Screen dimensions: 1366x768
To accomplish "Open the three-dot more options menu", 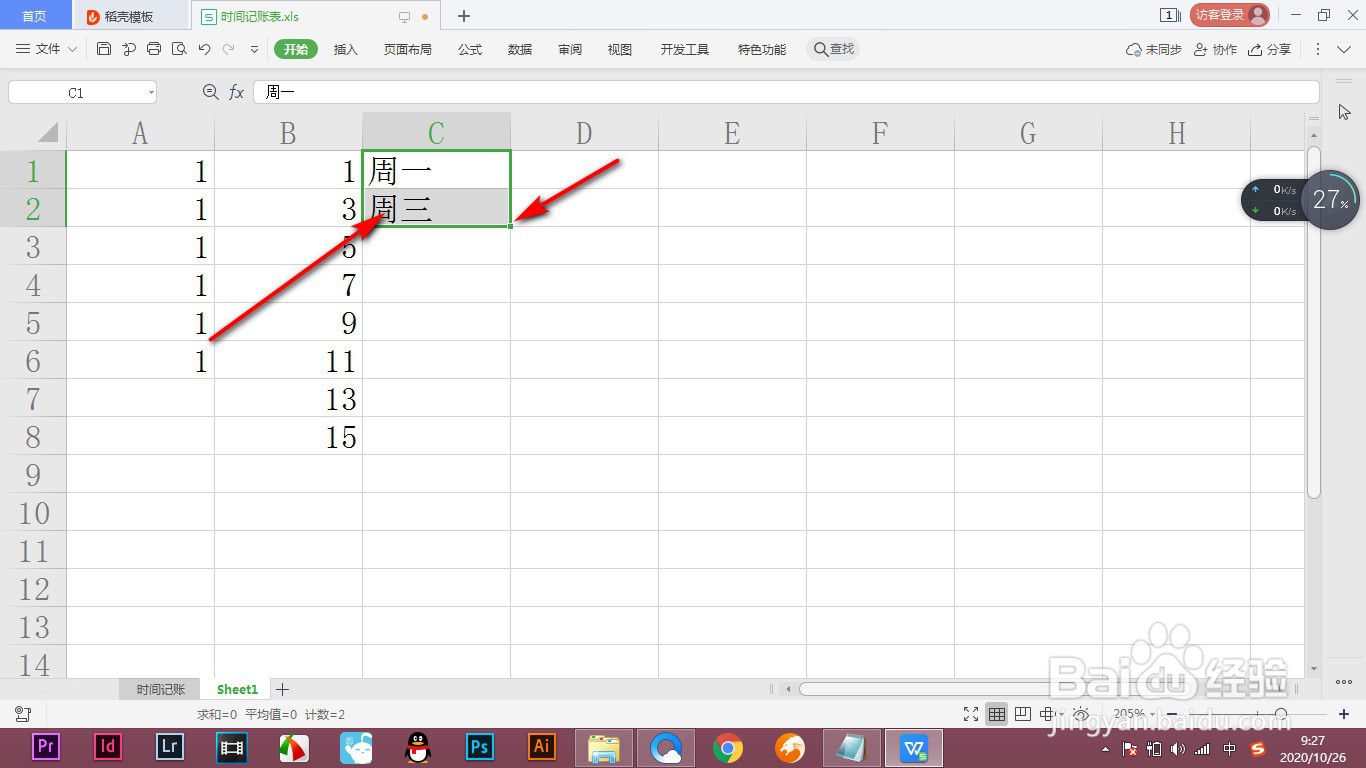I will click(x=1317, y=49).
